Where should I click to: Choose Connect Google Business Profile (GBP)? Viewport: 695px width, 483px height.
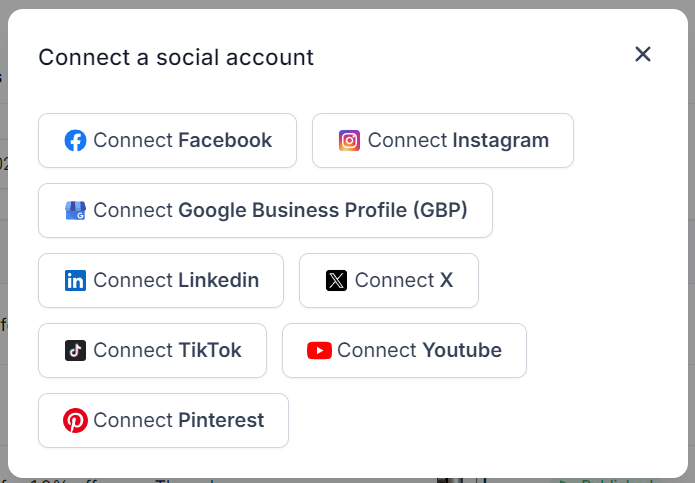pos(265,210)
